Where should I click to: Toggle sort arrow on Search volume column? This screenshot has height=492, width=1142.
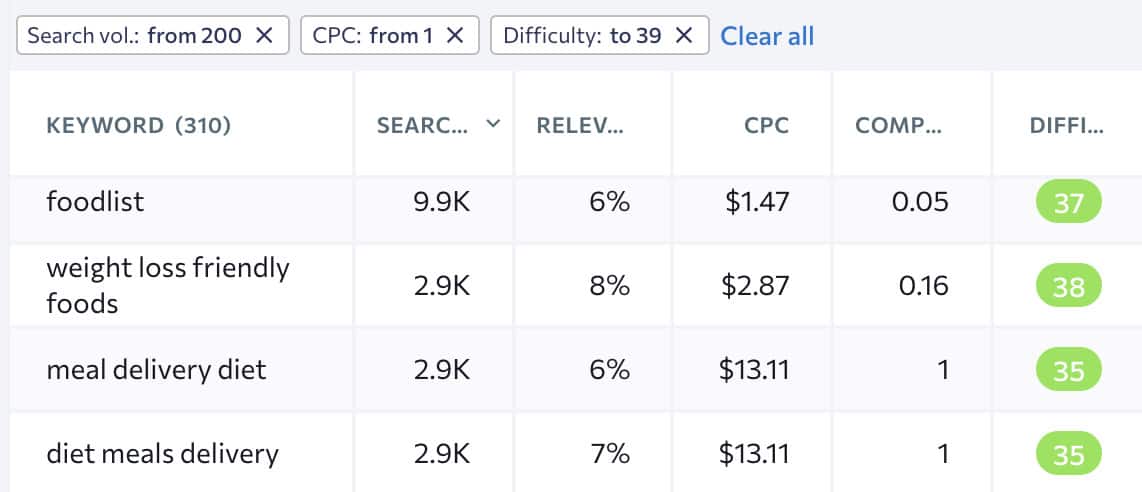tap(492, 124)
